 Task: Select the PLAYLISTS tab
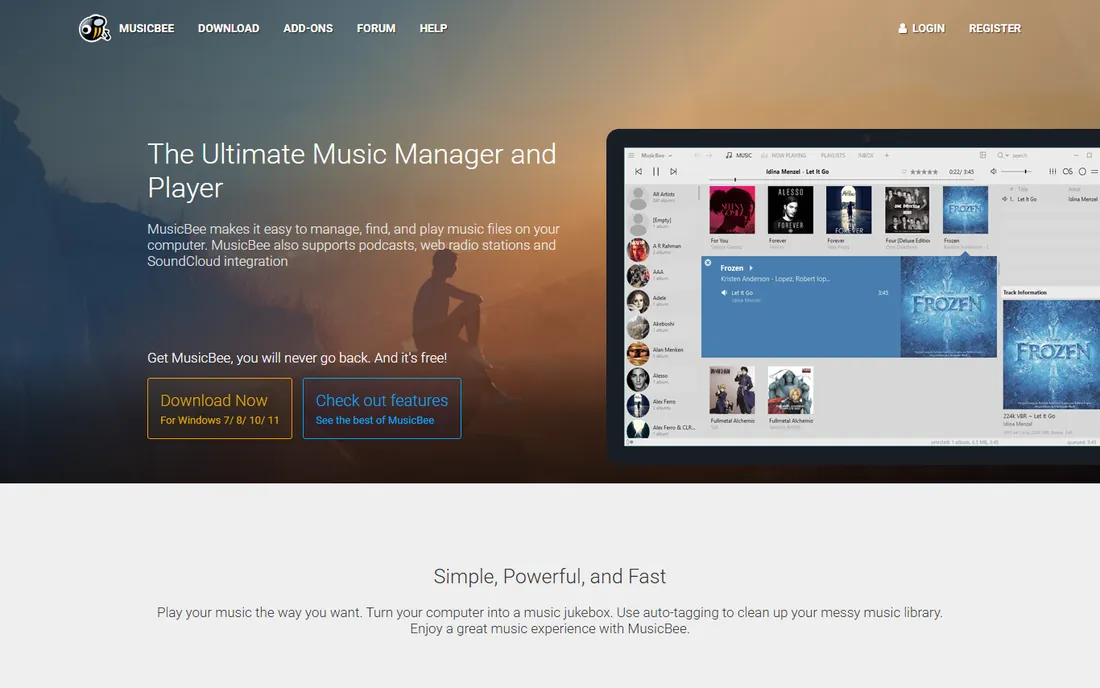[x=833, y=155]
